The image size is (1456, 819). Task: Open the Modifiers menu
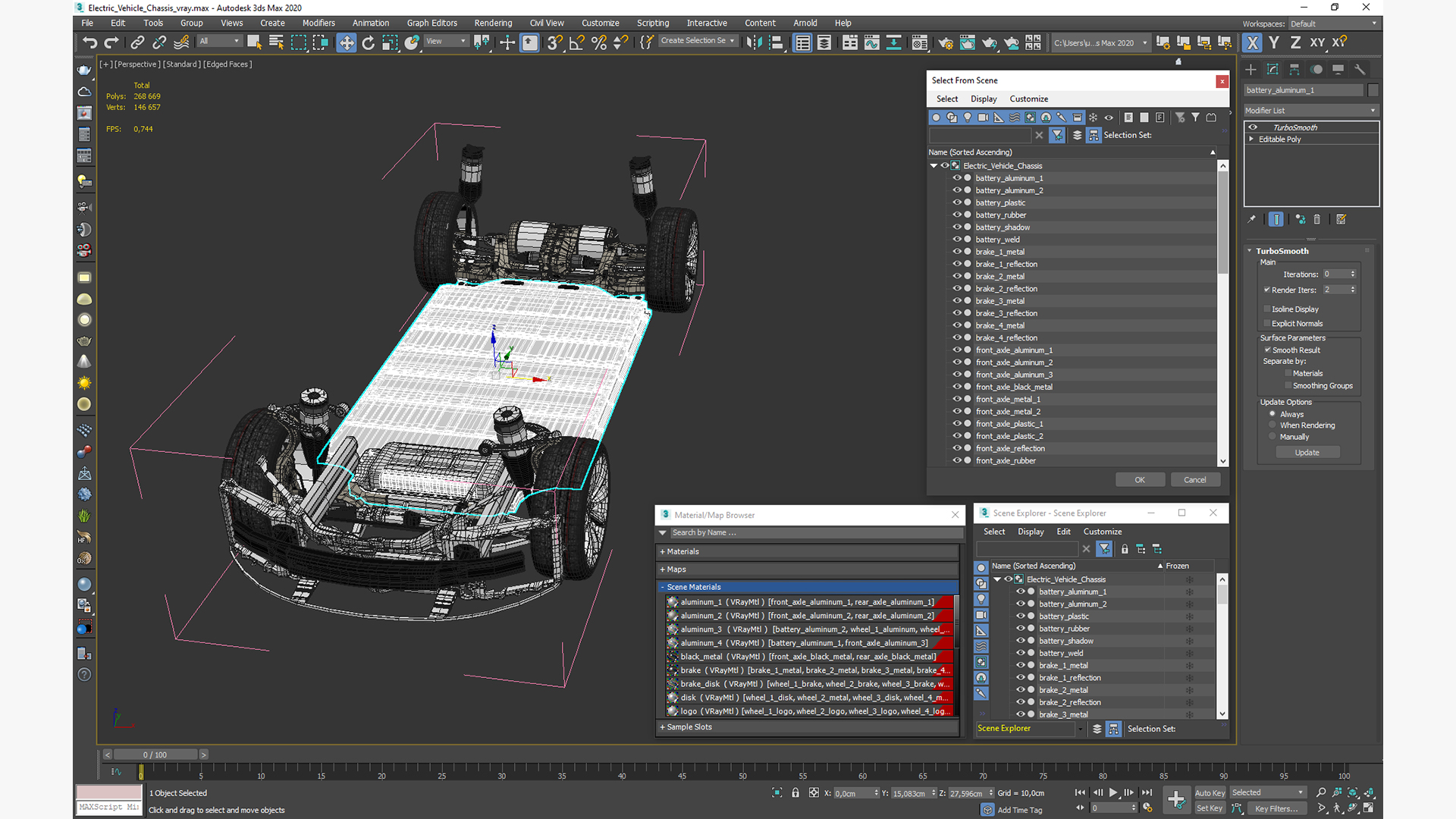(x=318, y=23)
